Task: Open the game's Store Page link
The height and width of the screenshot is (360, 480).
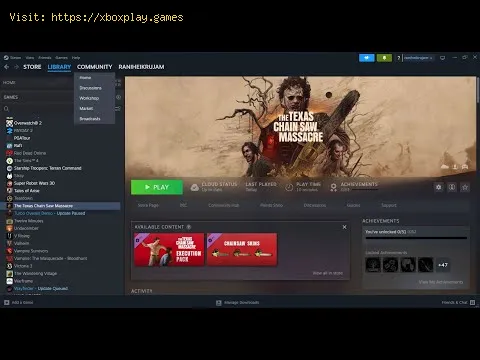Action: pos(148,205)
